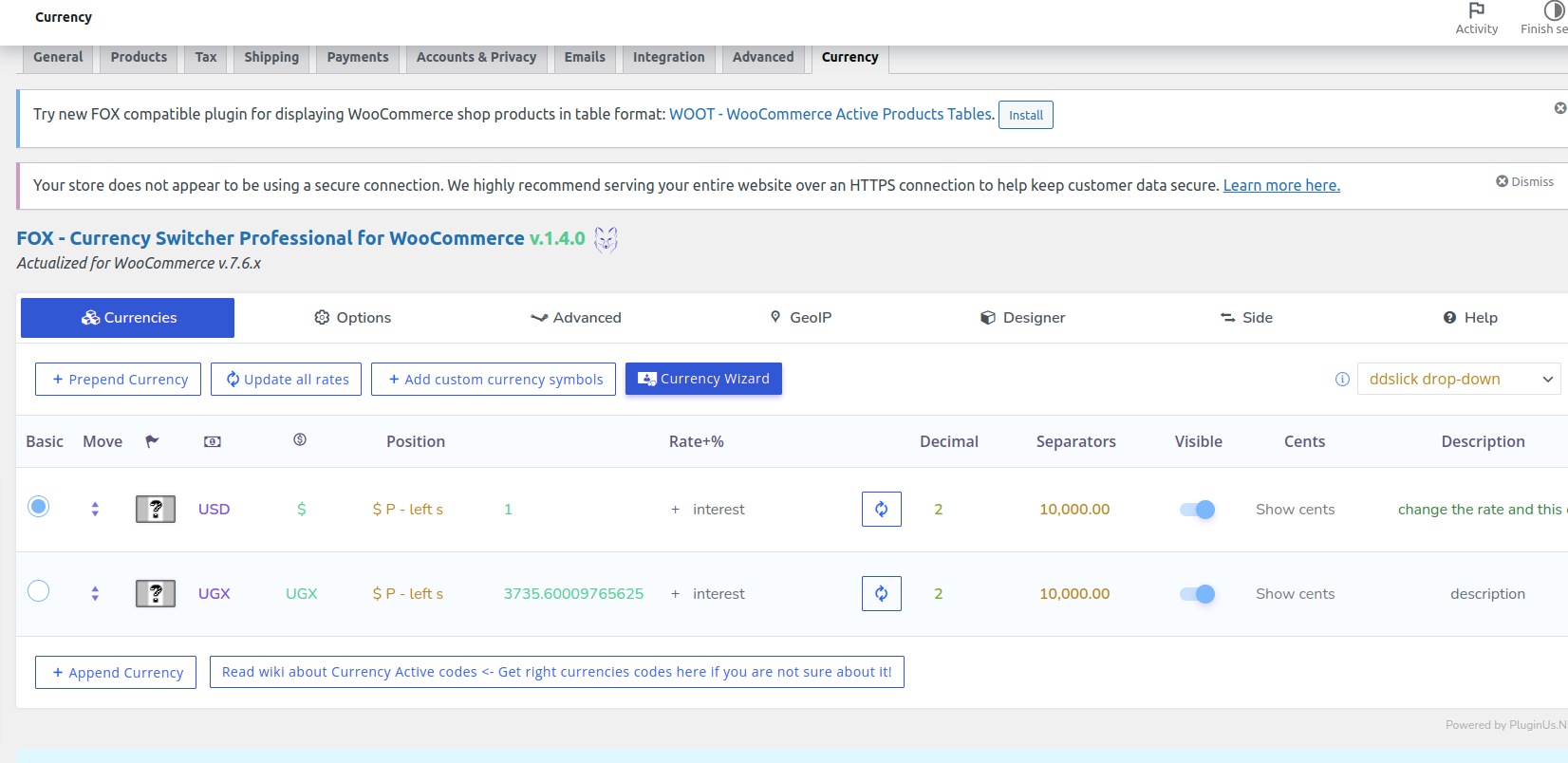1568x763 pixels.
Task: Follow the Learn more here link
Action: pyautogui.click(x=1281, y=185)
